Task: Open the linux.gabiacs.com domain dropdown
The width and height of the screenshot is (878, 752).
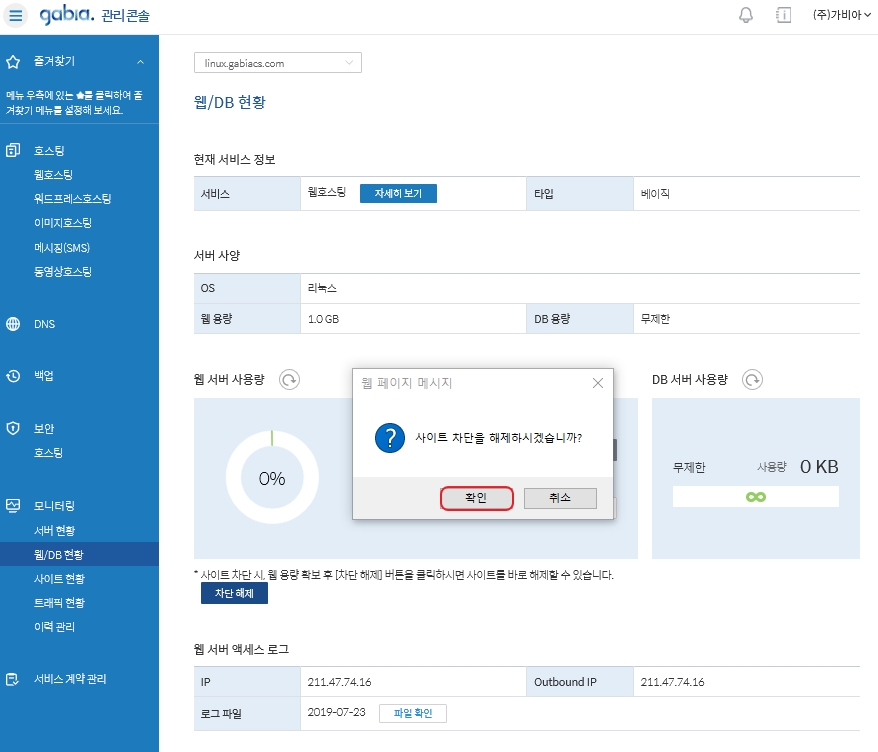Action: [x=277, y=63]
